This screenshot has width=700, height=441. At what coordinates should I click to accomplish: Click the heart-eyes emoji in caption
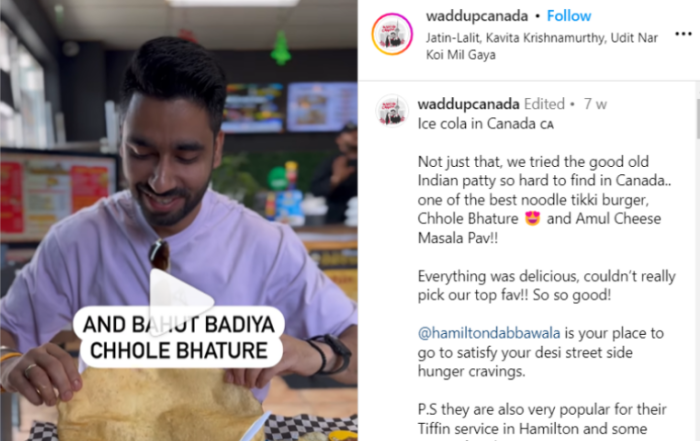(532, 219)
